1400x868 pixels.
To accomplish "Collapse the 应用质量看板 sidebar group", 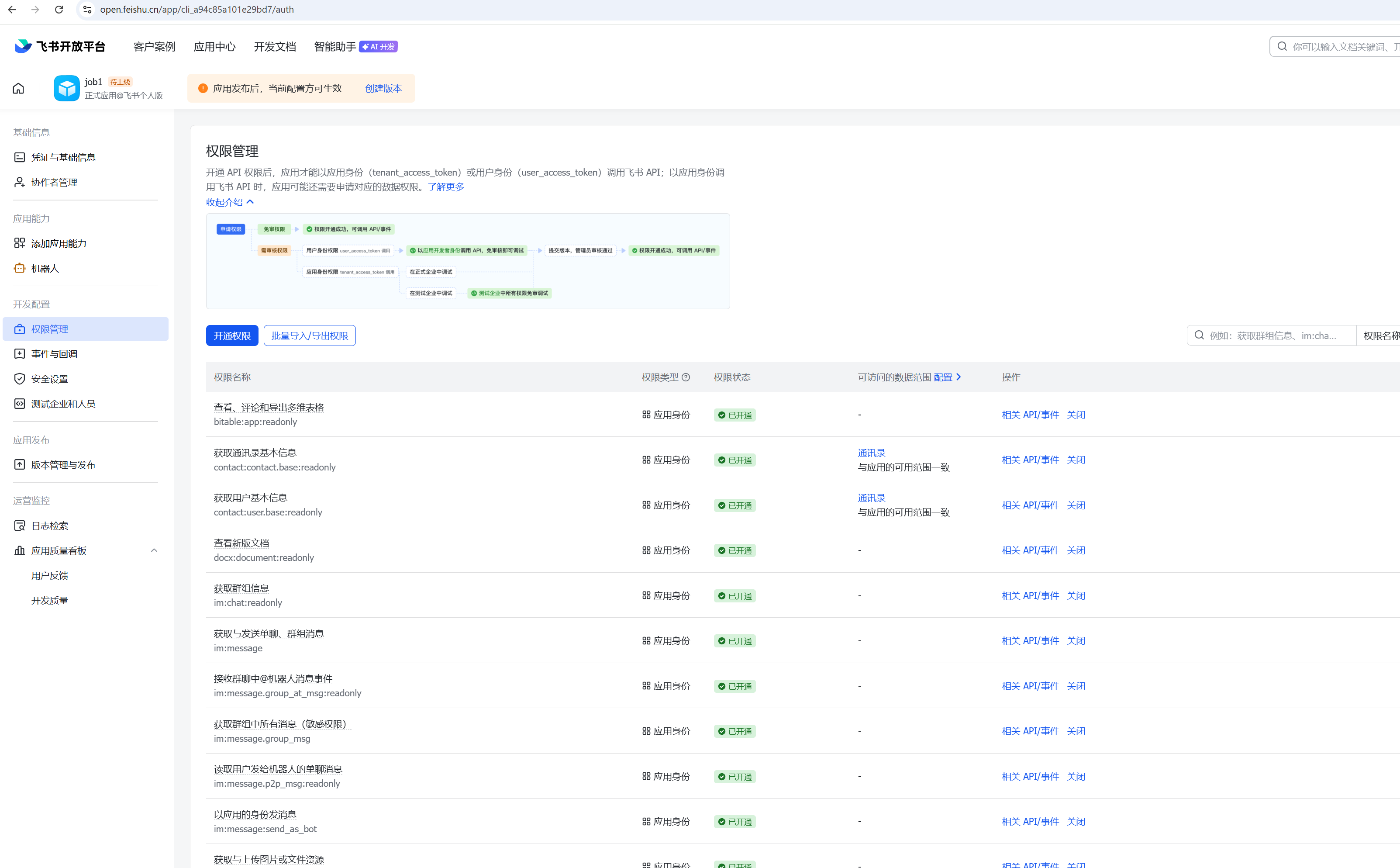I will pos(154,550).
